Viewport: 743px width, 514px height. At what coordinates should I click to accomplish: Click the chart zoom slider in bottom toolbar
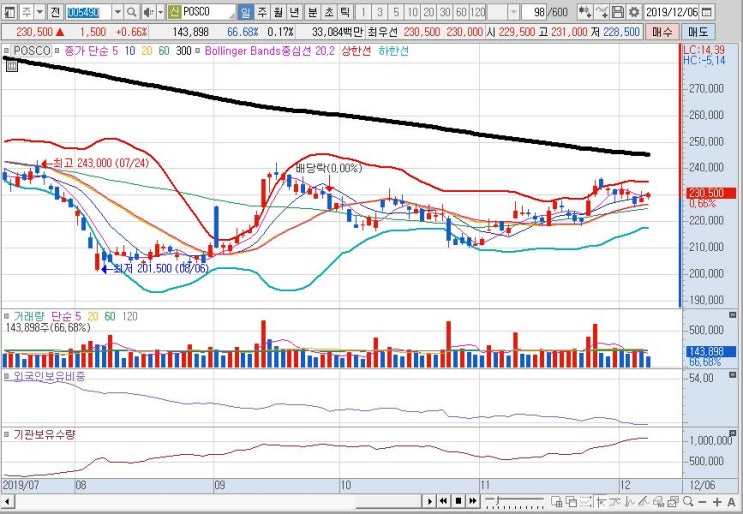click(515, 501)
